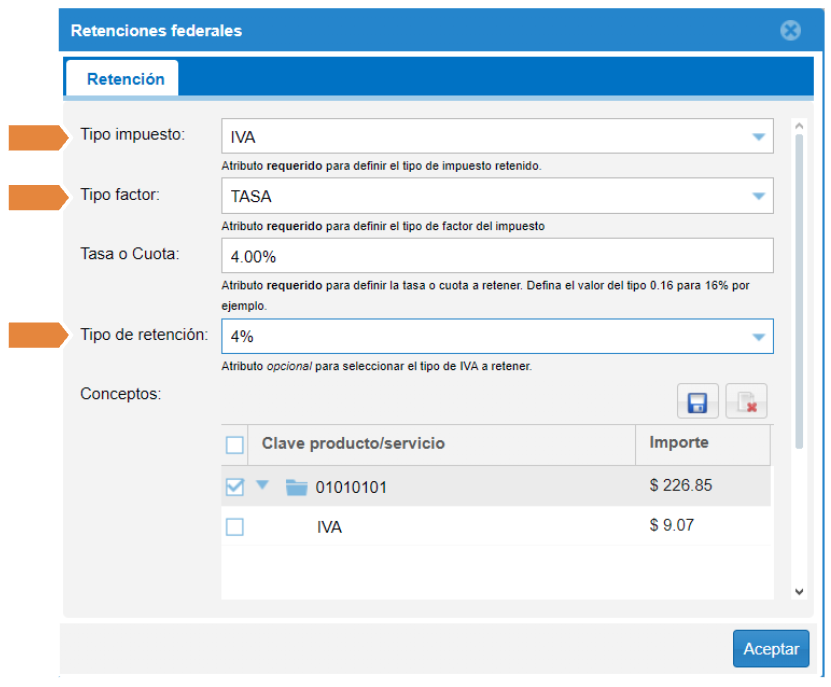Uncheck the 01010101 row checkbox
The height and width of the screenshot is (687, 831).
coord(235,487)
